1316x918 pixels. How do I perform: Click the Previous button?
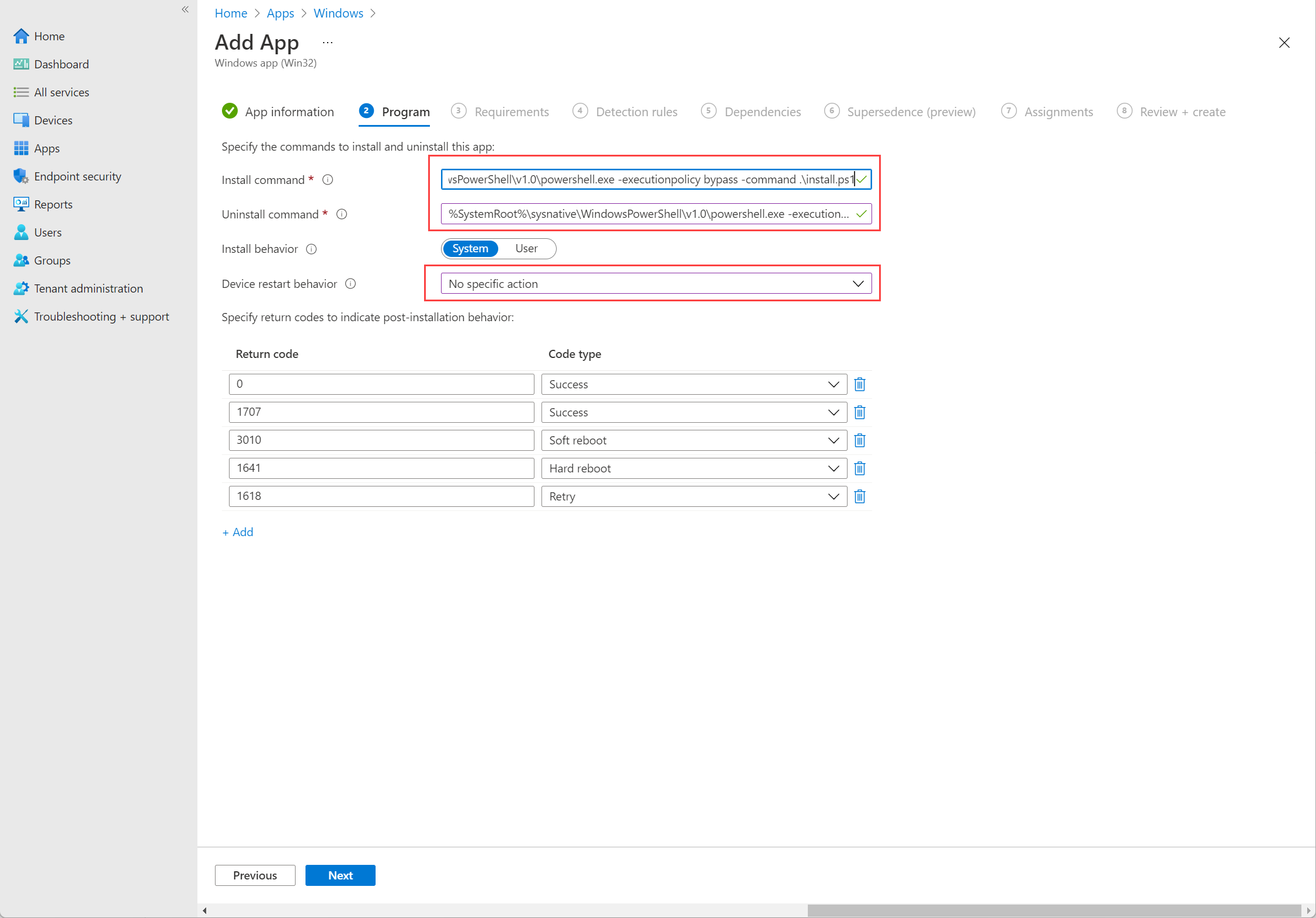255,875
